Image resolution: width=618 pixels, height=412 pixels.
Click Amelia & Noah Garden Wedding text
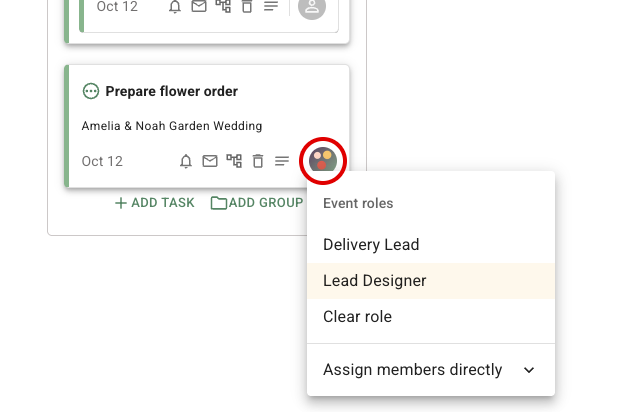pyautogui.click(x=172, y=126)
